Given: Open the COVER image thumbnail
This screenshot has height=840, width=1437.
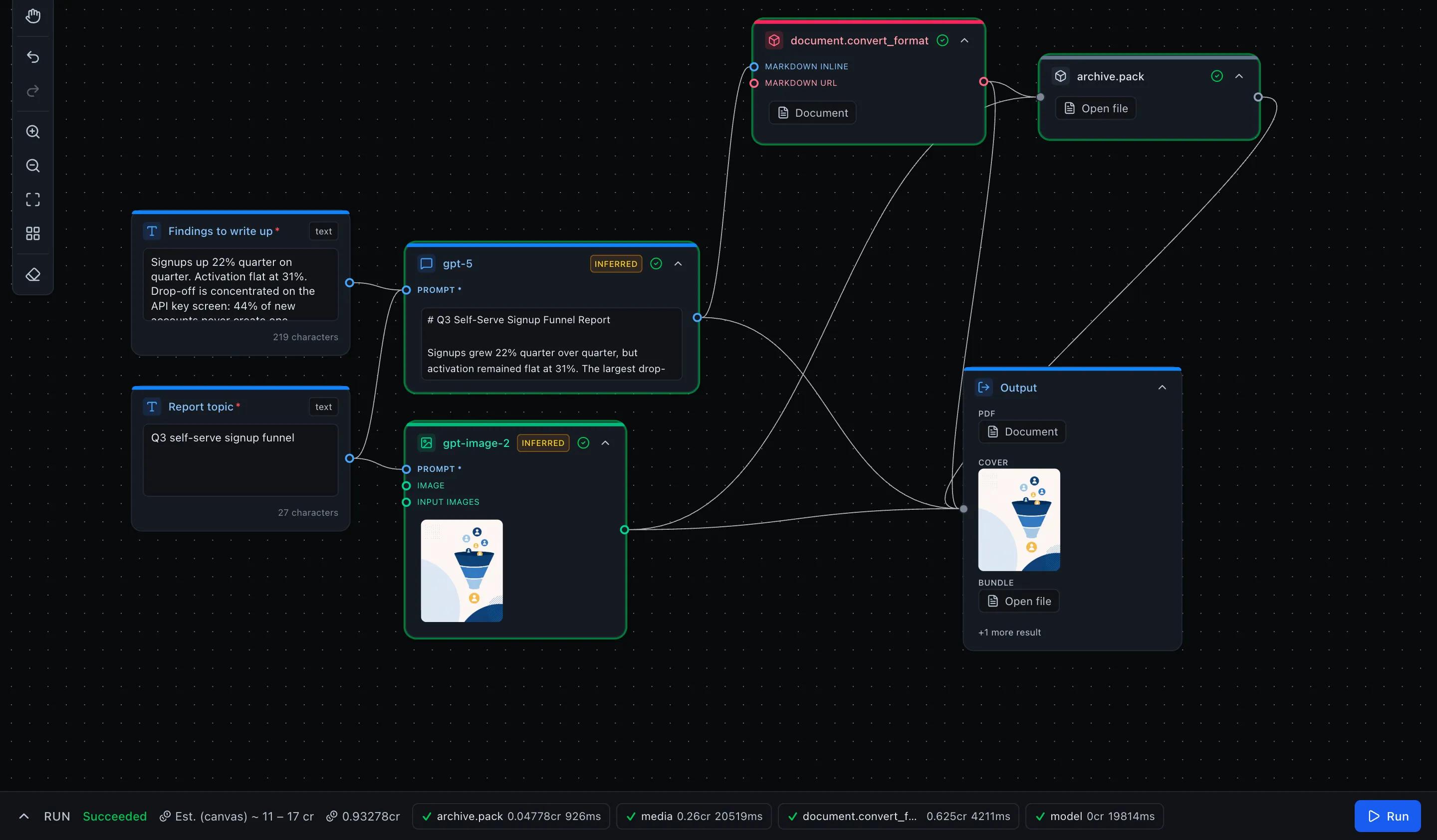Looking at the screenshot, I should click(x=1019, y=520).
